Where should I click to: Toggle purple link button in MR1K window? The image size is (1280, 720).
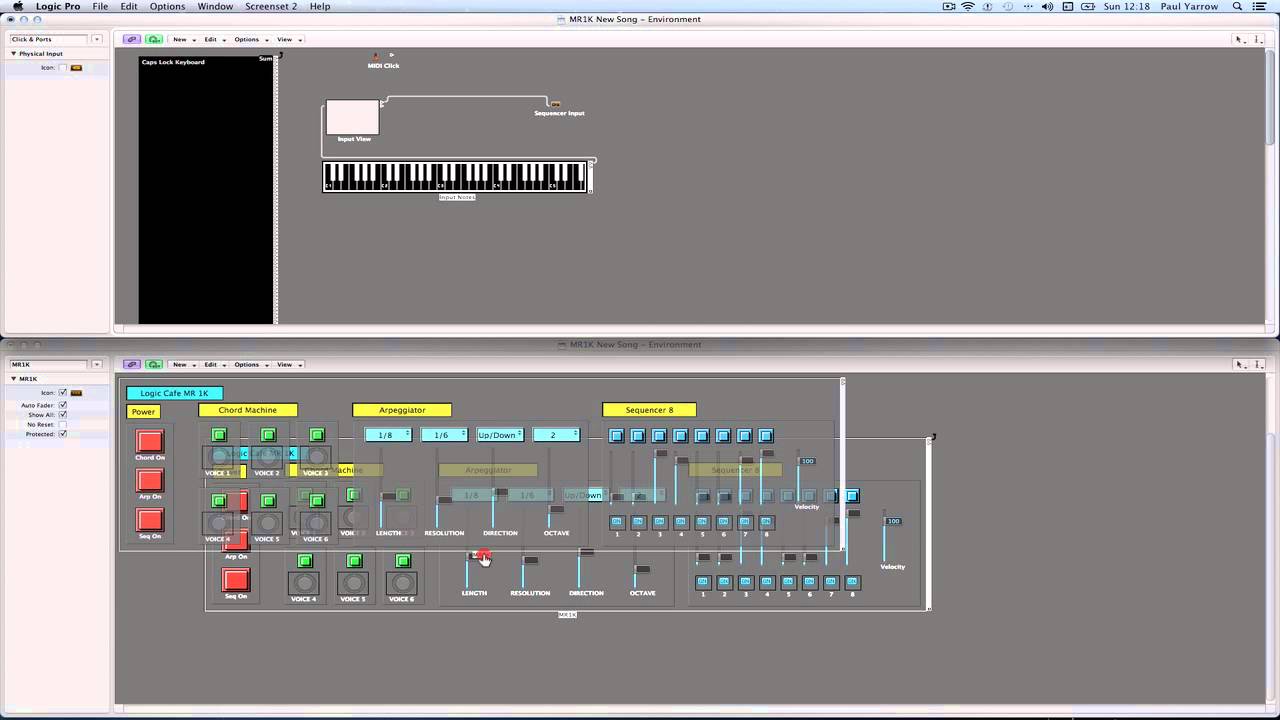(132, 364)
